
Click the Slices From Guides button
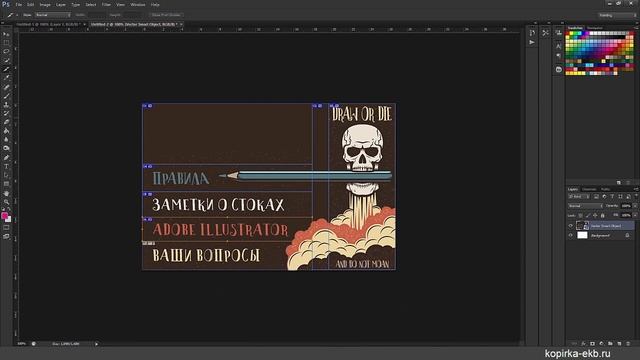coord(166,15)
